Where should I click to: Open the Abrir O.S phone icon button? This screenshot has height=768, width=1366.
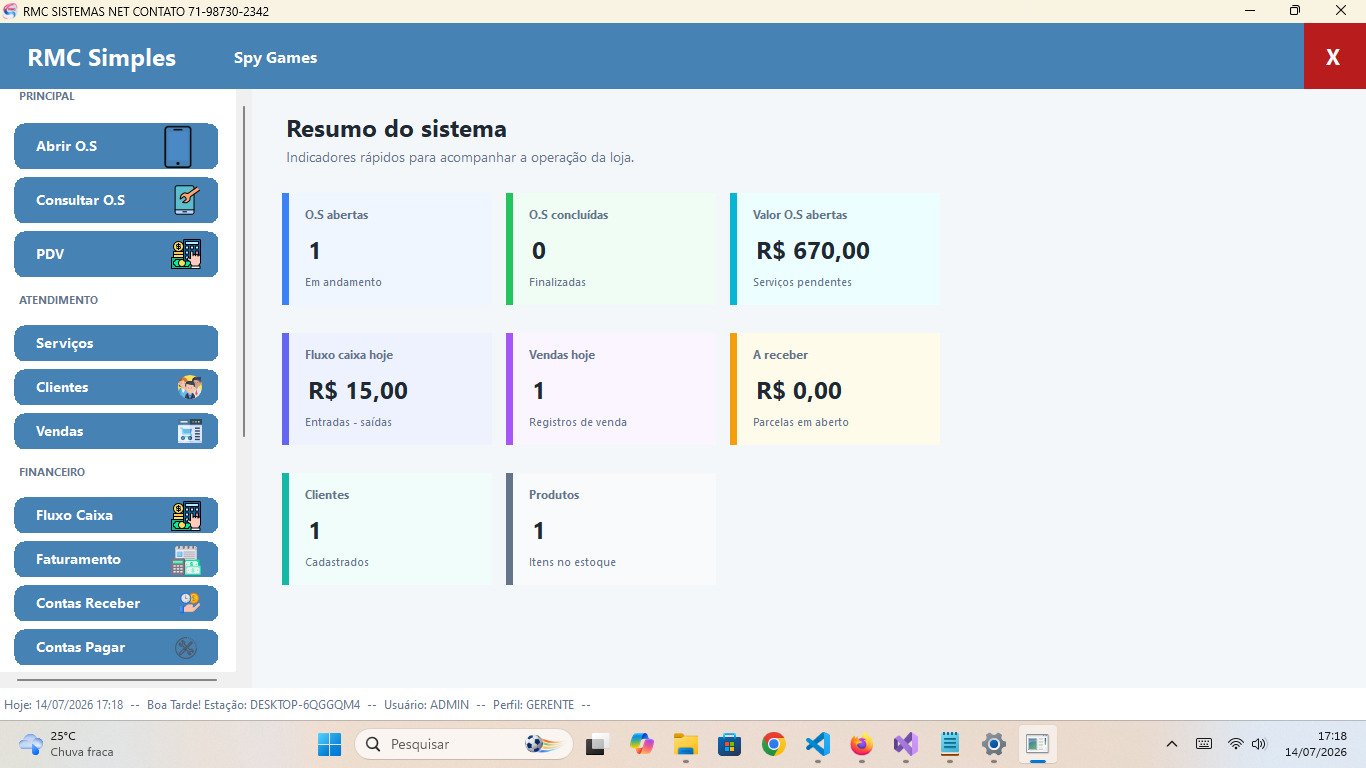pos(116,146)
